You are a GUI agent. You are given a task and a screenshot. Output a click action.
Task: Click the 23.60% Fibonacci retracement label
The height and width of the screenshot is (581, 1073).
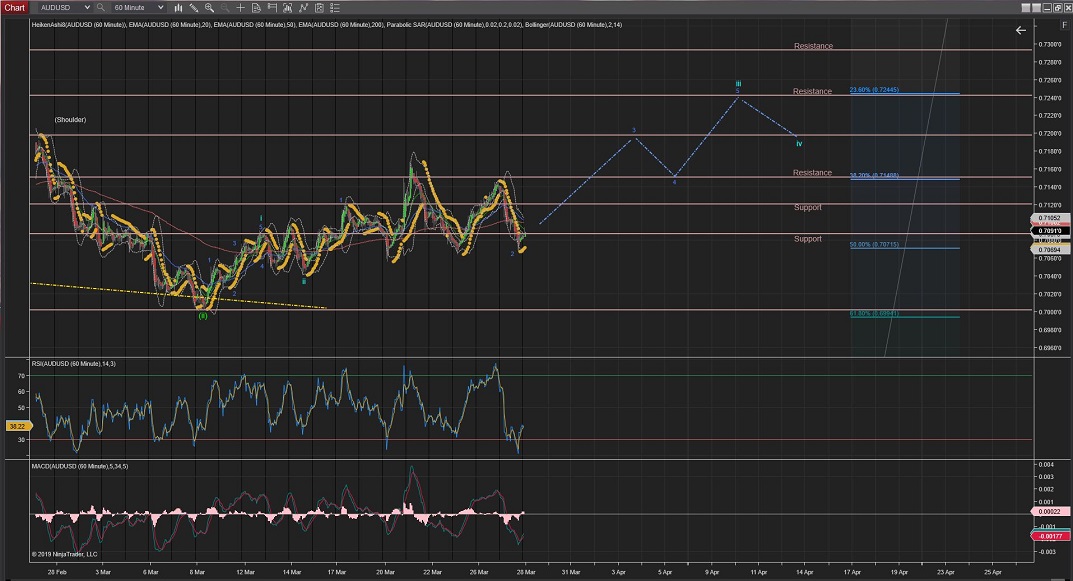click(873, 90)
